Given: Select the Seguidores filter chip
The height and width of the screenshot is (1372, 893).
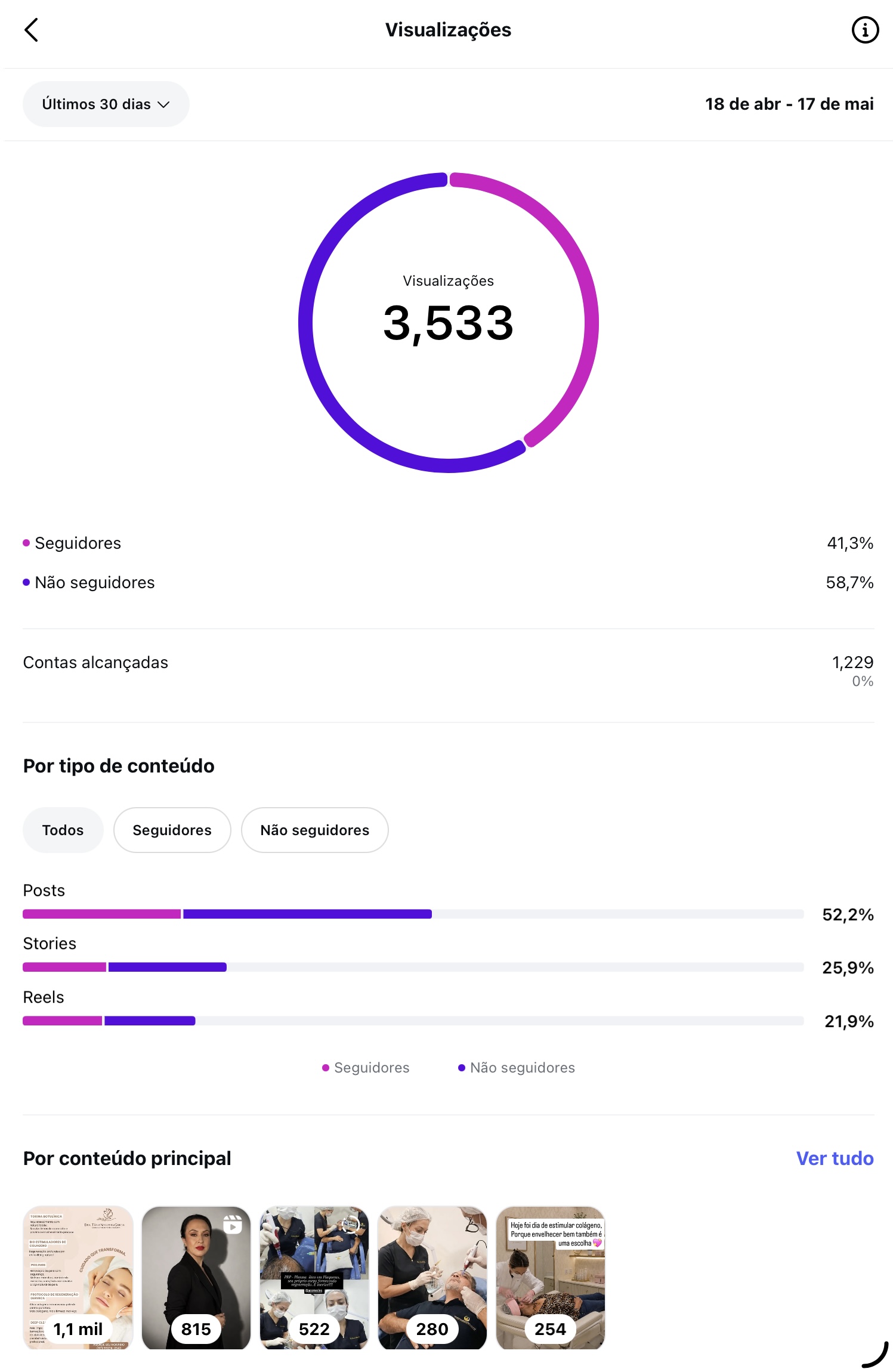Looking at the screenshot, I should [172, 830].
